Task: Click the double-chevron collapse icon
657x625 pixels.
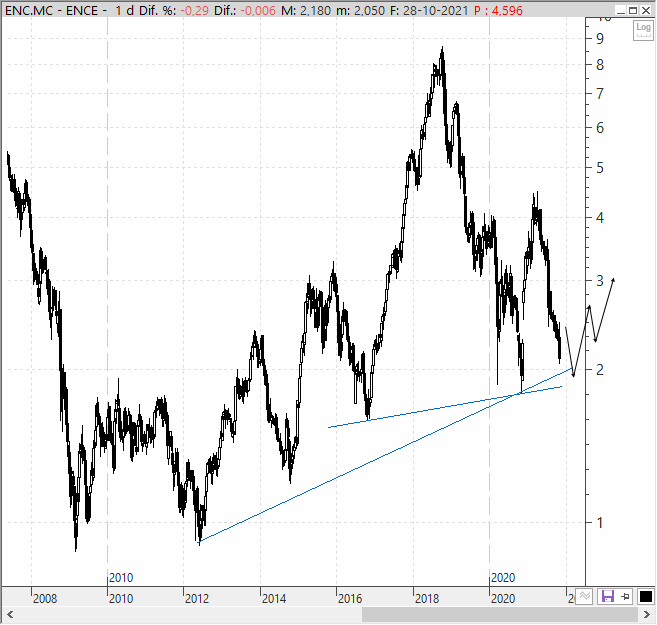Action: pyautogui.click(x=585, y=596)
